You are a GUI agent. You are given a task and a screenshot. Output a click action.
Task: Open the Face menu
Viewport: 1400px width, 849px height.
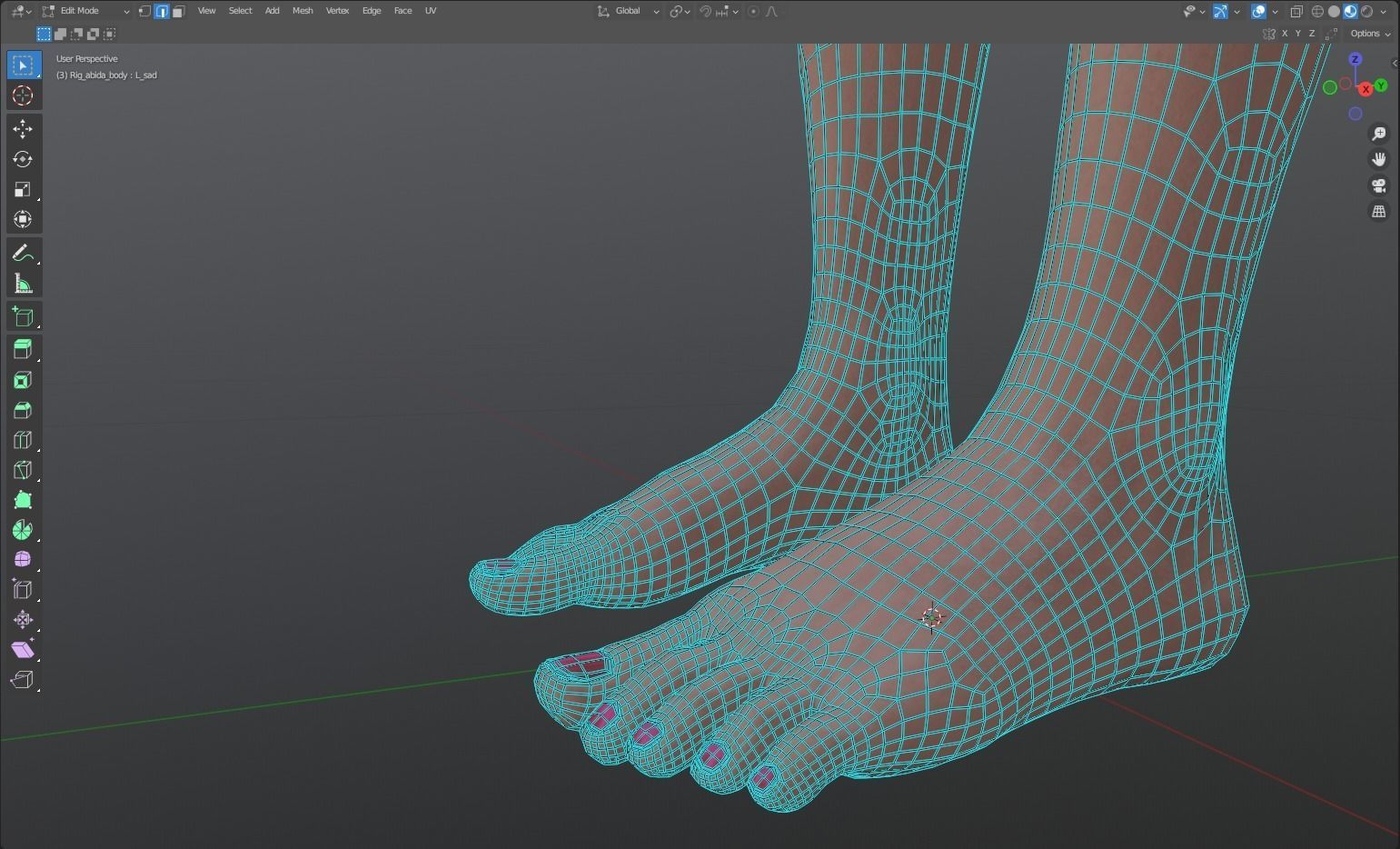402,11
